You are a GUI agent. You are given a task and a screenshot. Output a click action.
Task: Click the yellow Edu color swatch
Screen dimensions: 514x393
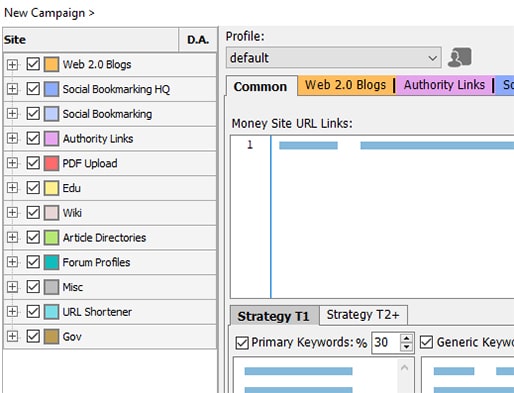pyautogui.click(x=51, y=188)
